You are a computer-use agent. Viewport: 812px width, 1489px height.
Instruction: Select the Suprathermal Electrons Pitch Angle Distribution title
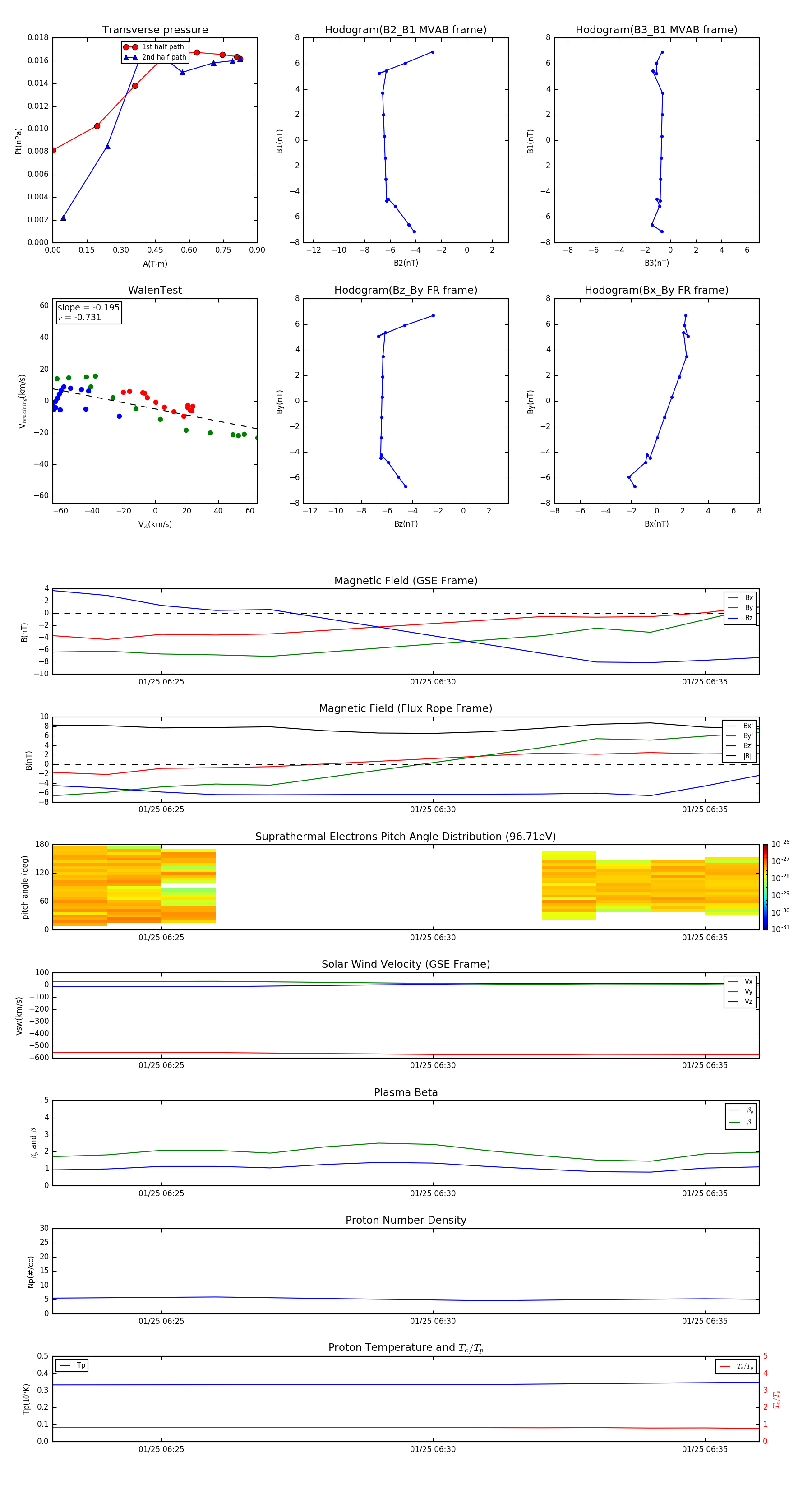pyautogui.click(x=406, y=837)
